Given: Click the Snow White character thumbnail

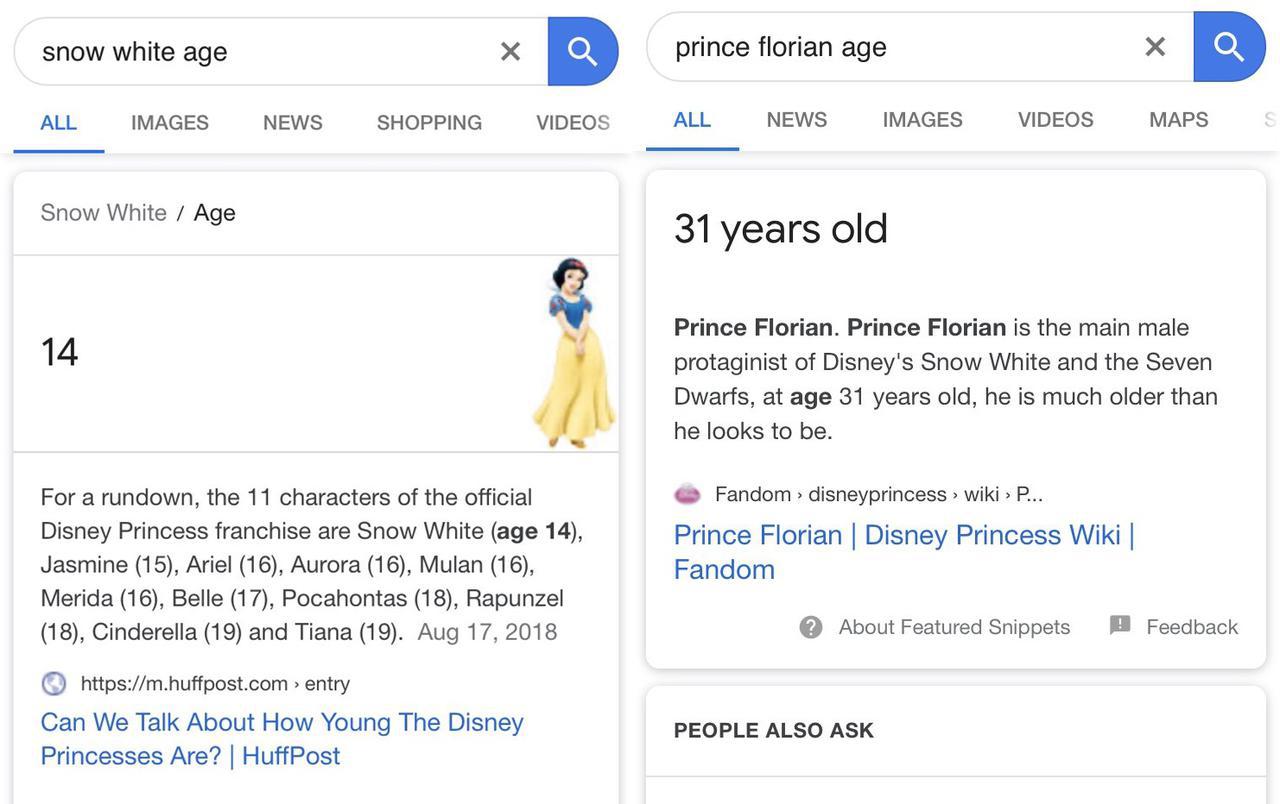Looking at the screenshot, I should 573,353.
